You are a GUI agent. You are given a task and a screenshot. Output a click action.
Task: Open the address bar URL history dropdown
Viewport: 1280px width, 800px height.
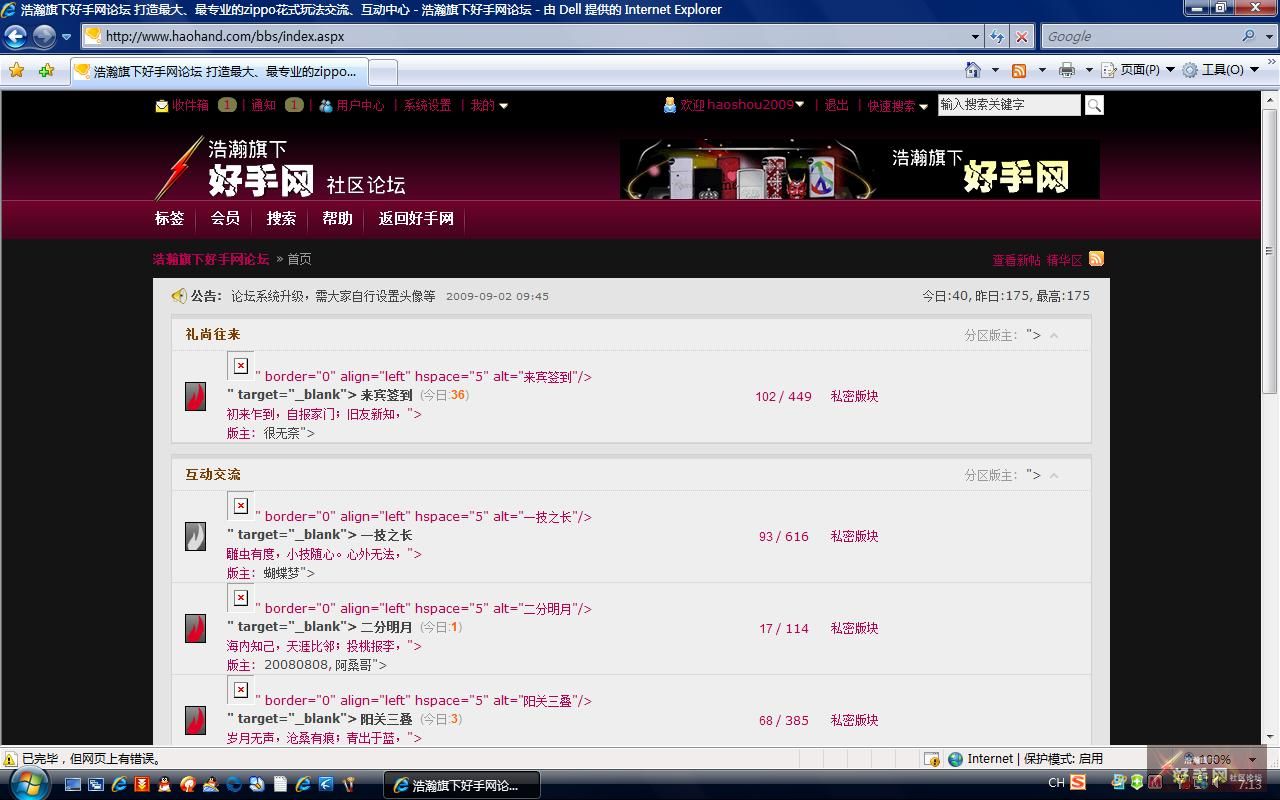pos(976,36)
